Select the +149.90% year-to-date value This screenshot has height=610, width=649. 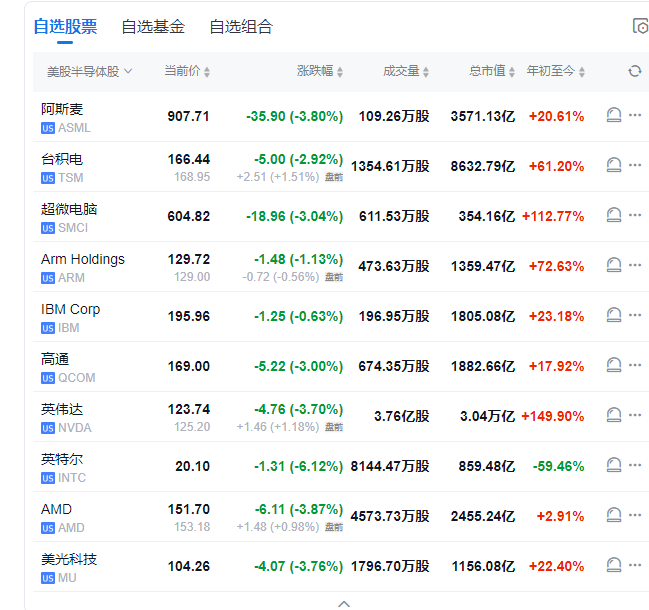pyautogui.click(x=553, y=416)
